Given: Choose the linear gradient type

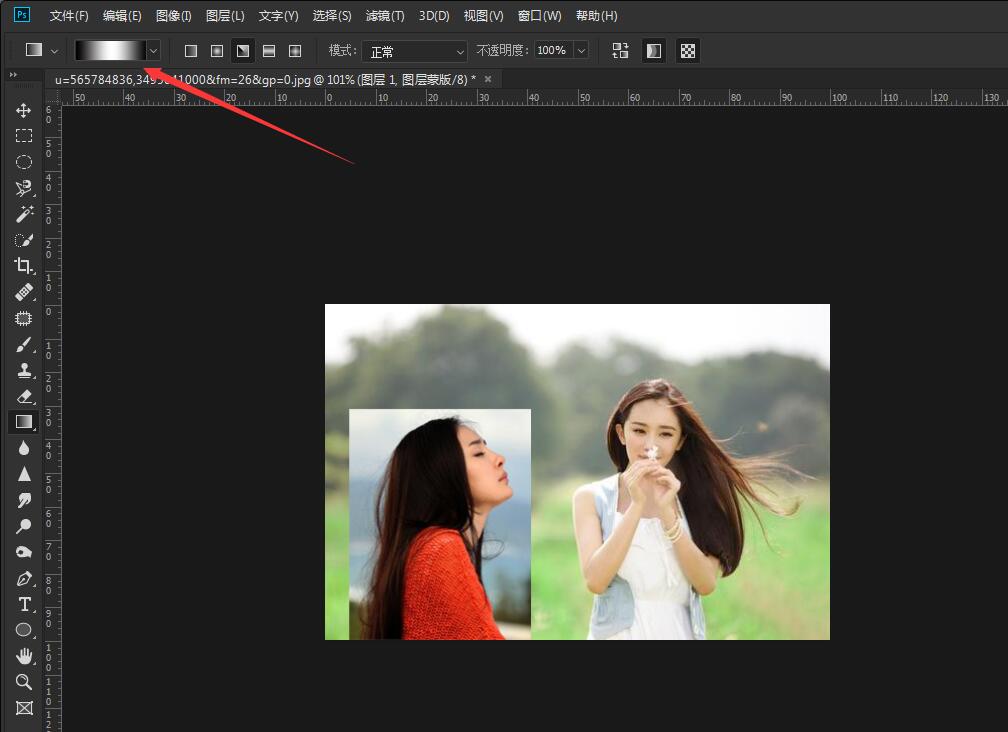Looking at the screenshot, I should [191, 51].
